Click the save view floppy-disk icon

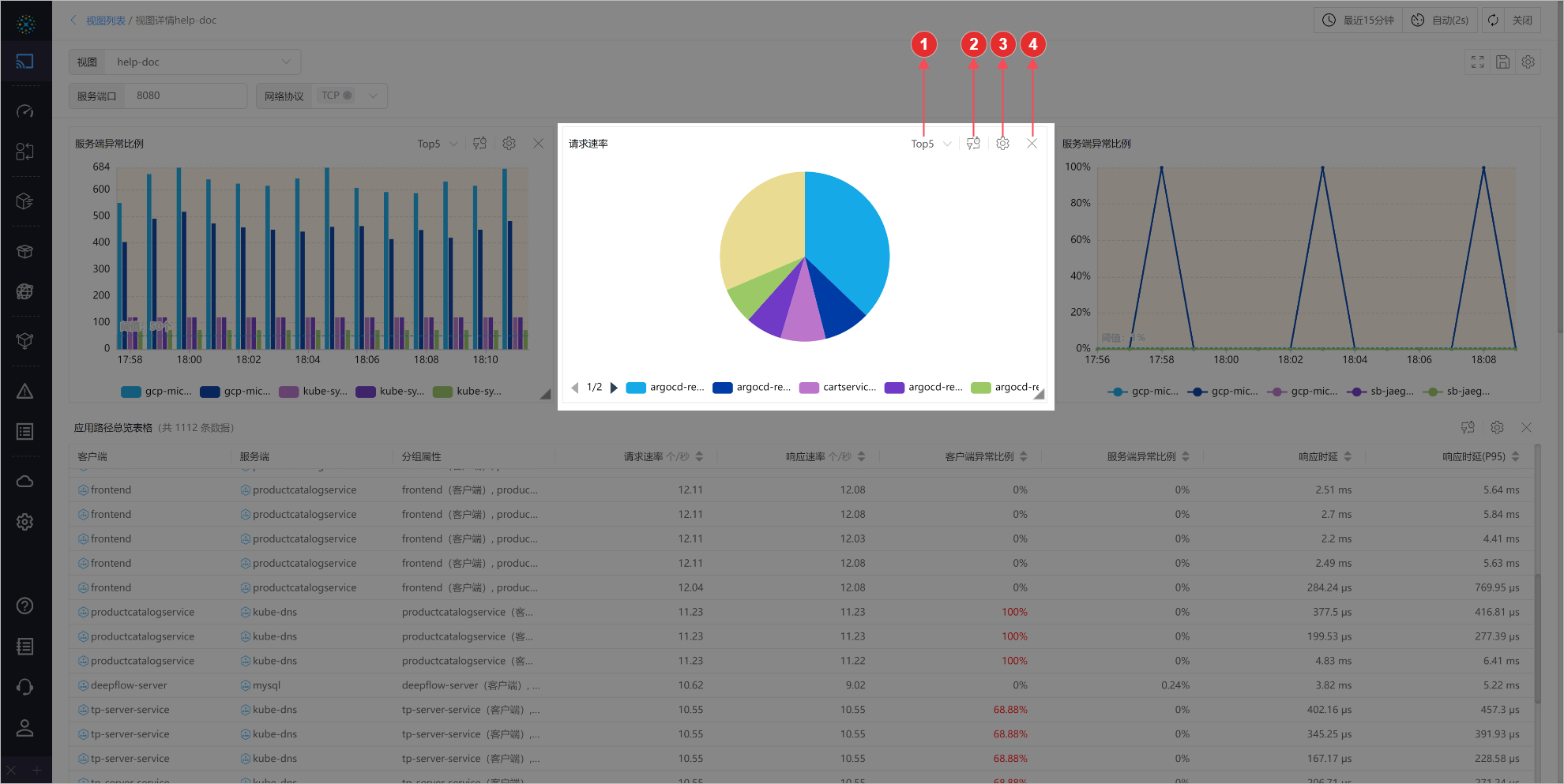(x=1502, y=62)
